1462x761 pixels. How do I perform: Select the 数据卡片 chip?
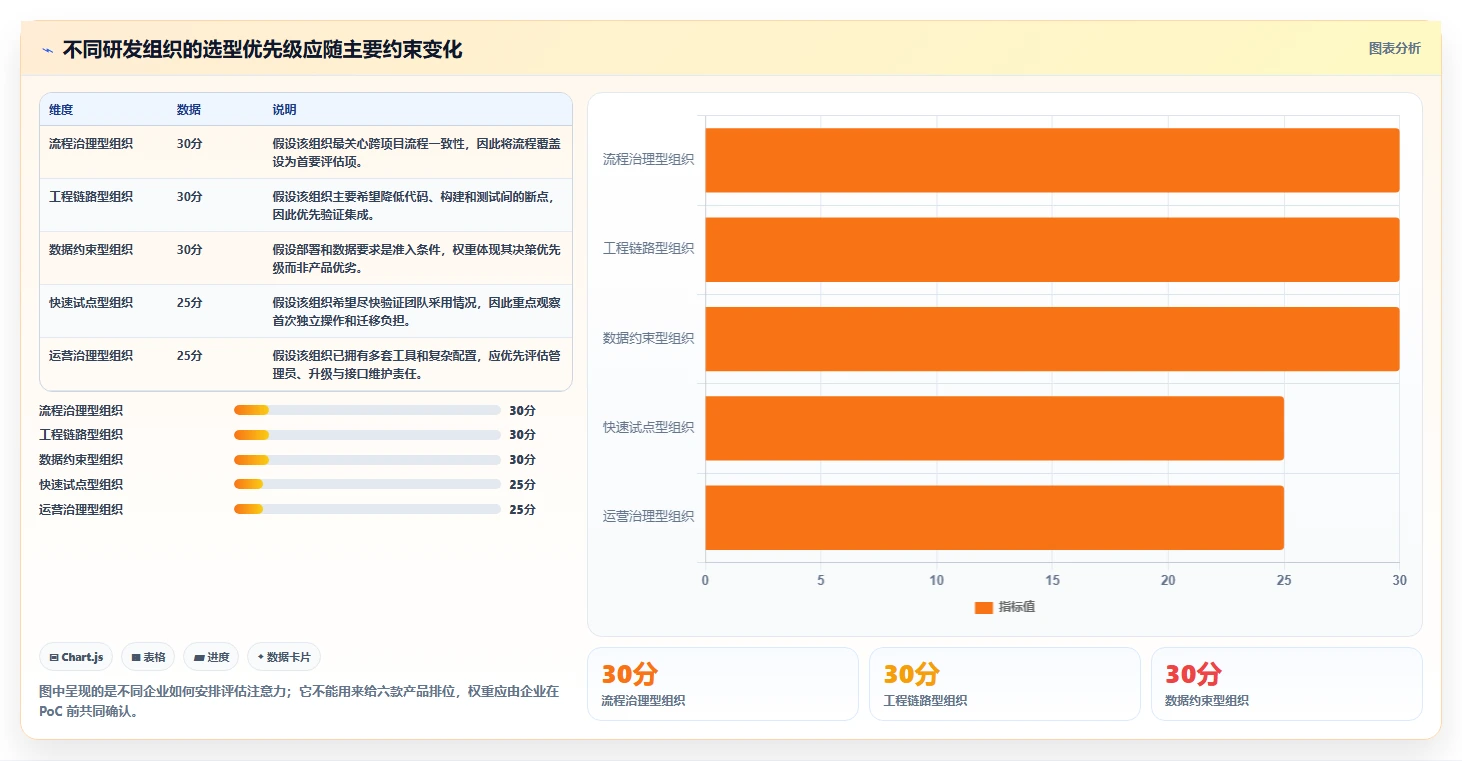(284, 657)
